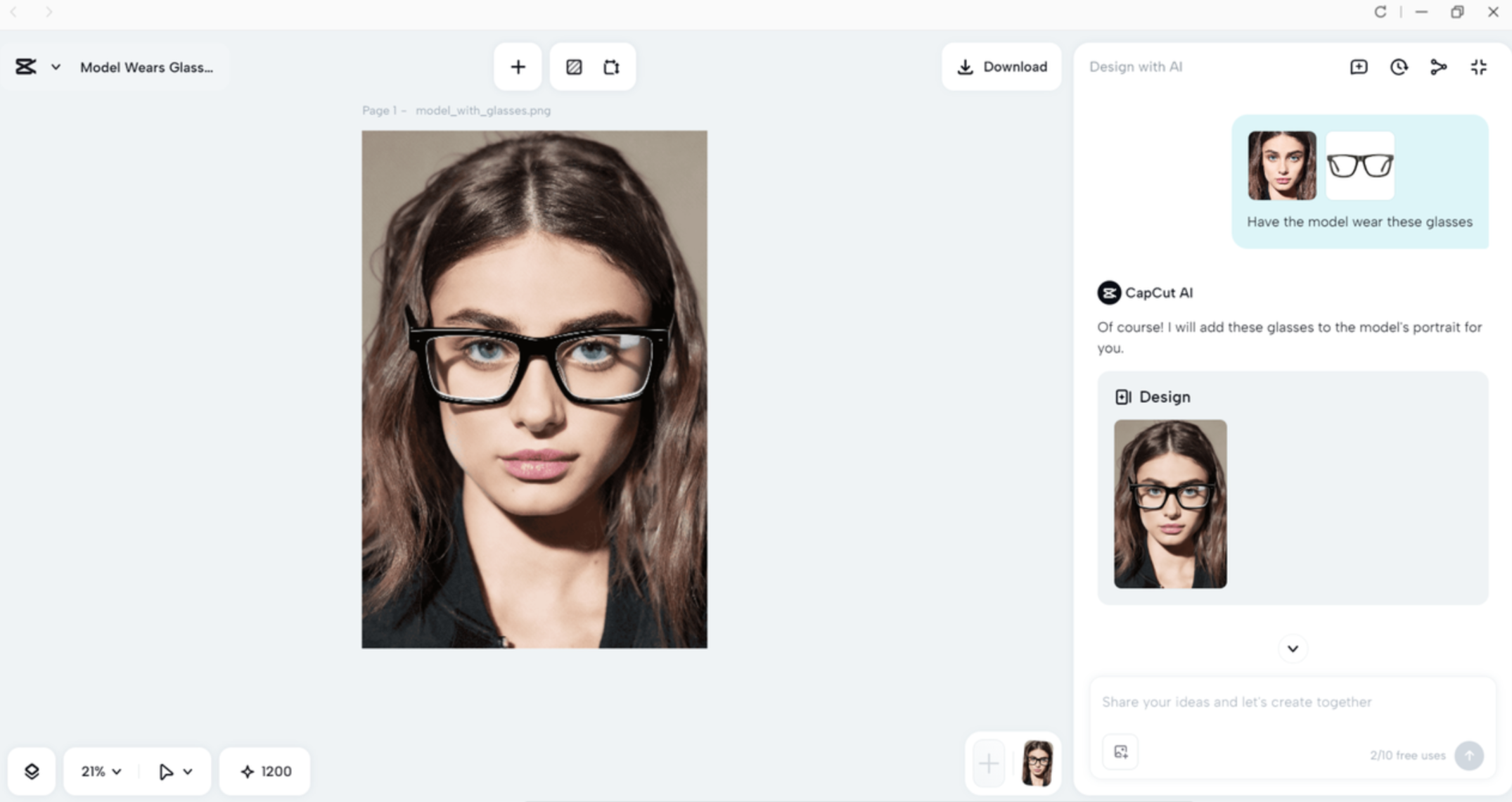Start a new AI chat
This screenshot has width=1512, height=802.
click(1359, 67)
